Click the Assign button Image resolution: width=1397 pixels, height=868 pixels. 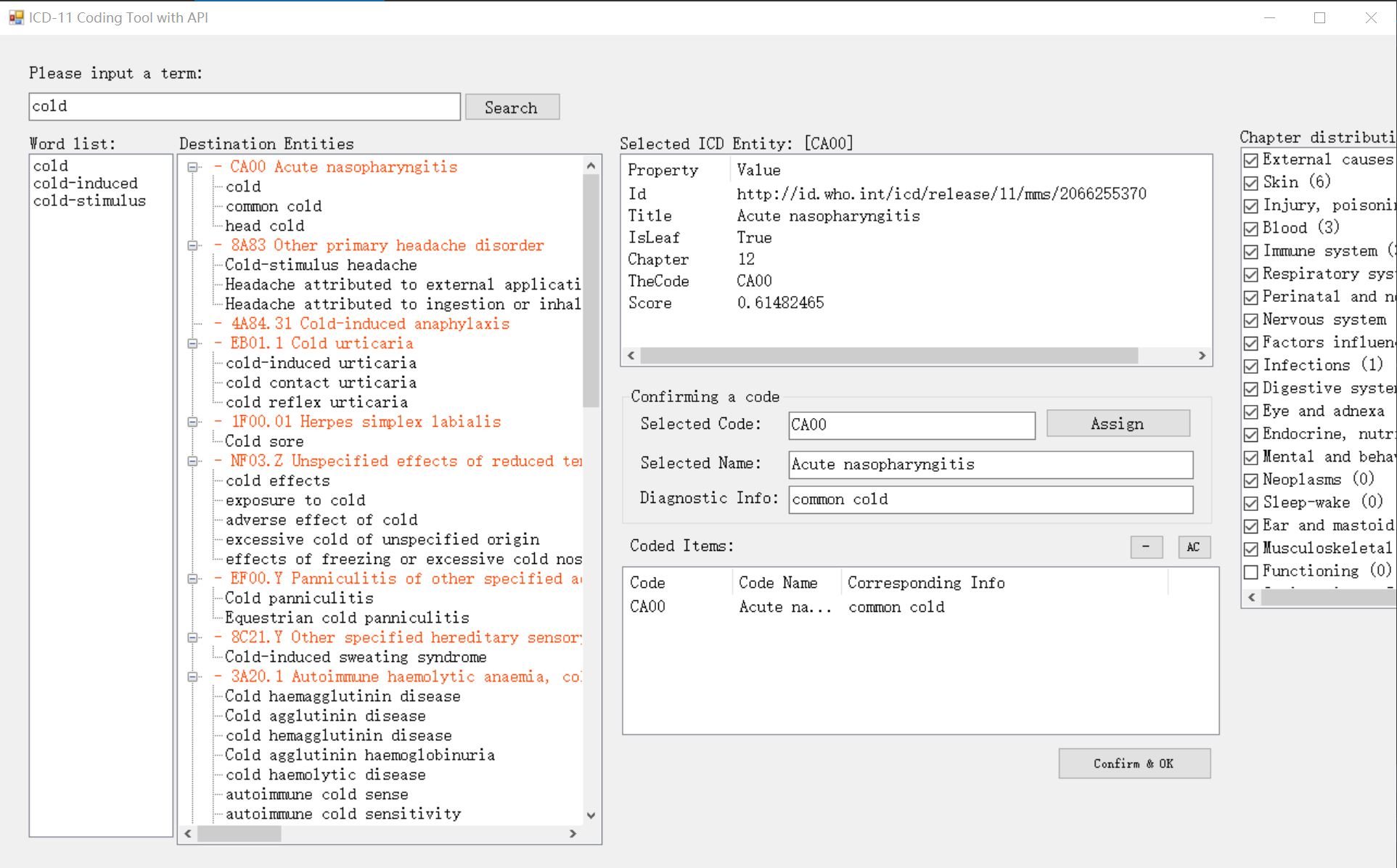tap(1118, 424)
